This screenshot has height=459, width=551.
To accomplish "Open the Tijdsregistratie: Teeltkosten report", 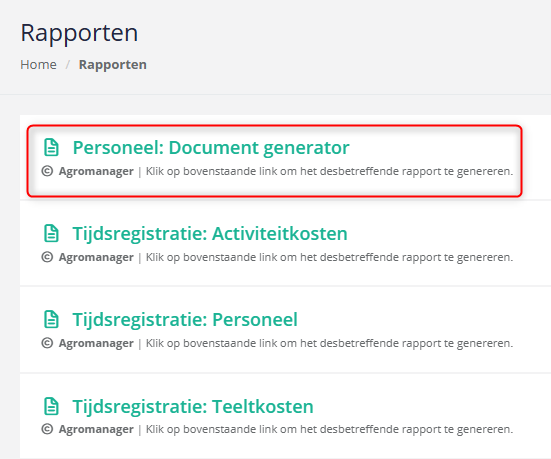I will (193, 407).
